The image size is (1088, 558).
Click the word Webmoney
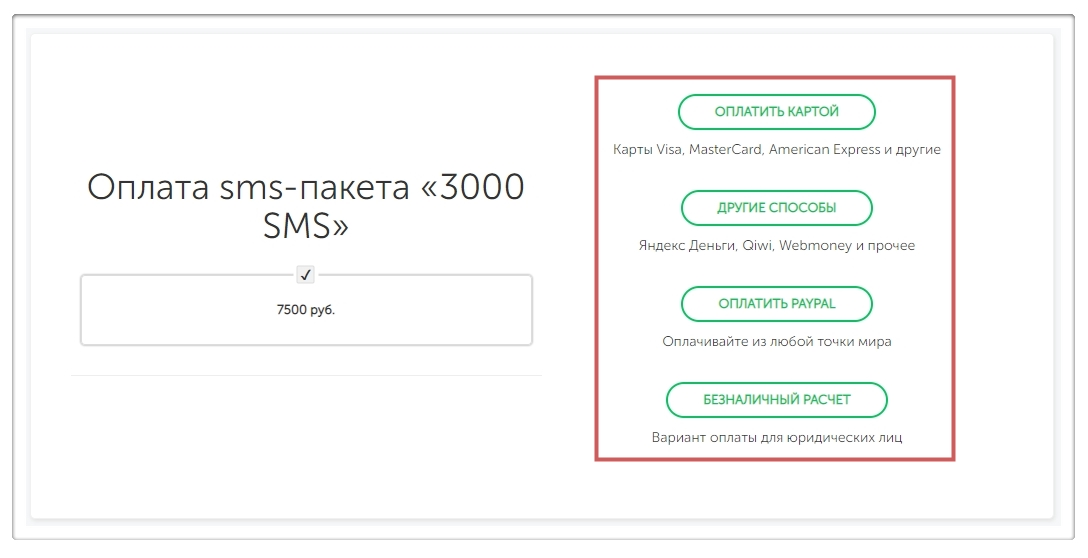814,245
